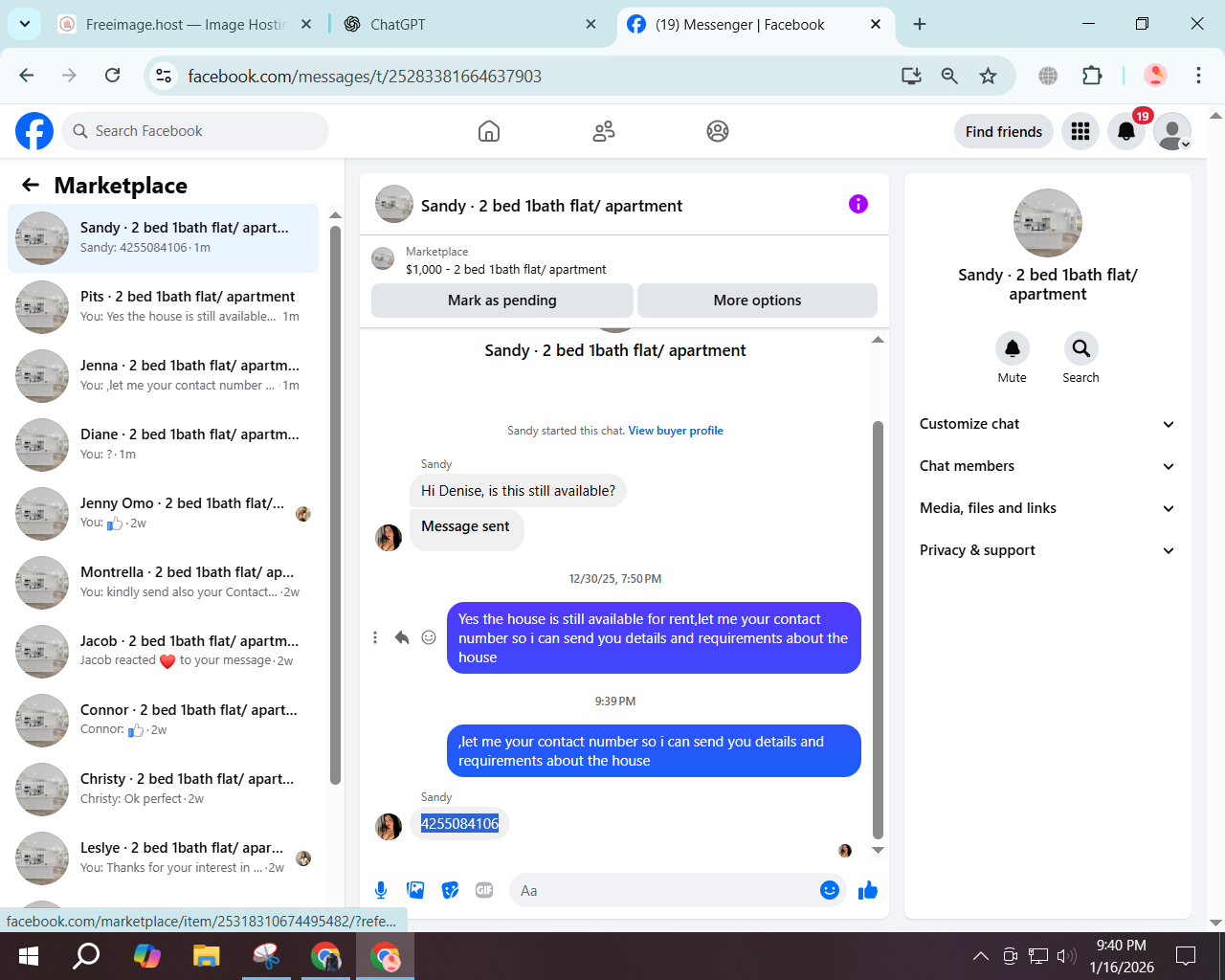Screen dimensions: 1225x980
Task: Click Find friends button
Action: tap(1004, 131)
